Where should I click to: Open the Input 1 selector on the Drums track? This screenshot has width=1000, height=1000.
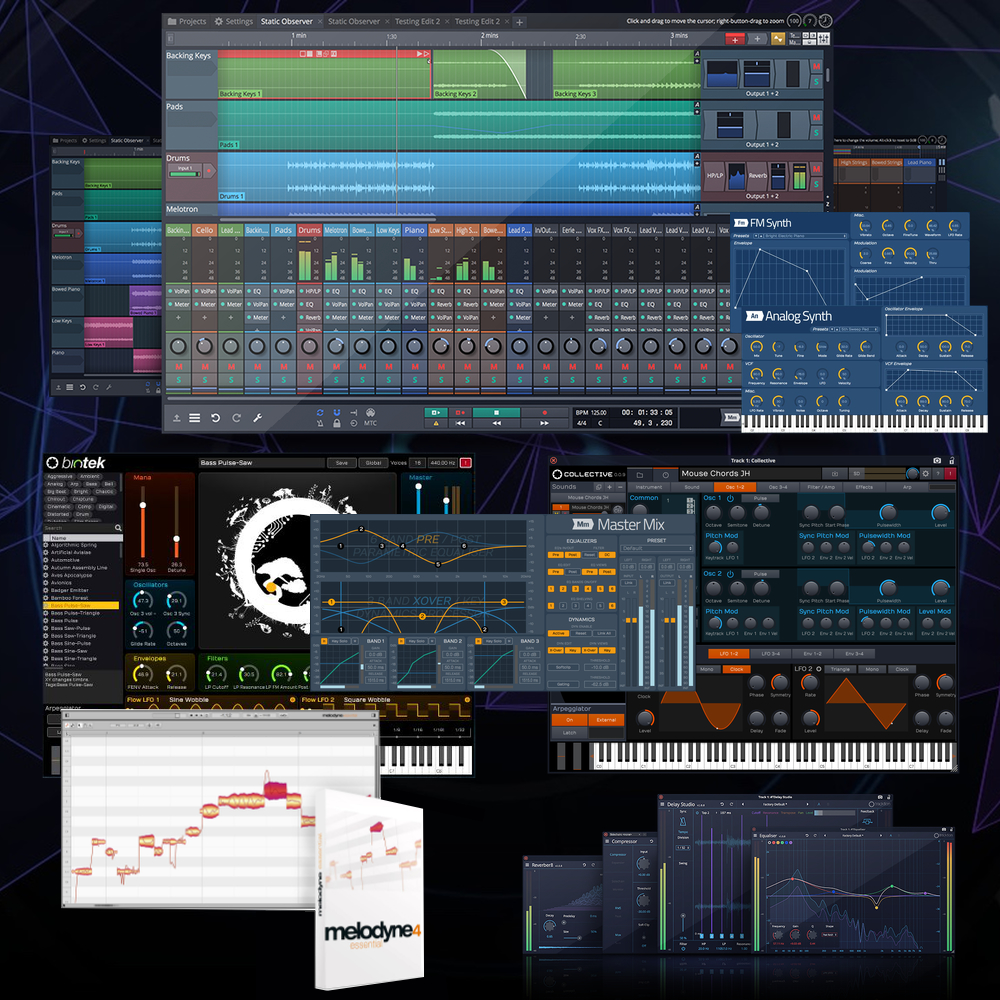point(185,171)
